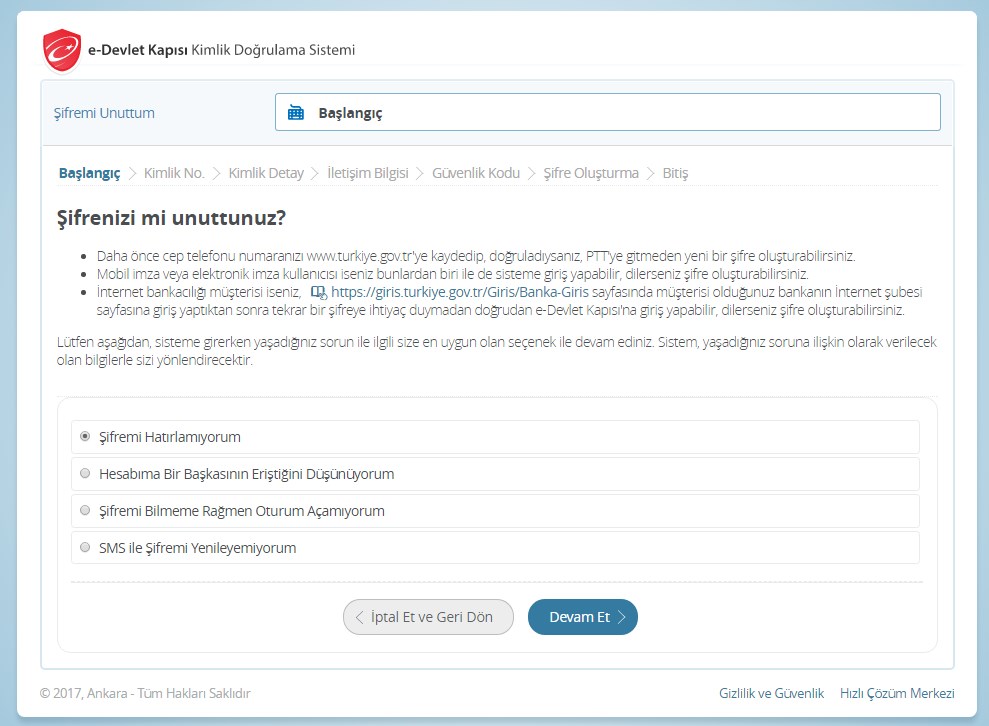Click the e-Devlet Kapısı shield logo
Image resolution: width=989 pixels, height=726 pixels.
click(62, 51)
